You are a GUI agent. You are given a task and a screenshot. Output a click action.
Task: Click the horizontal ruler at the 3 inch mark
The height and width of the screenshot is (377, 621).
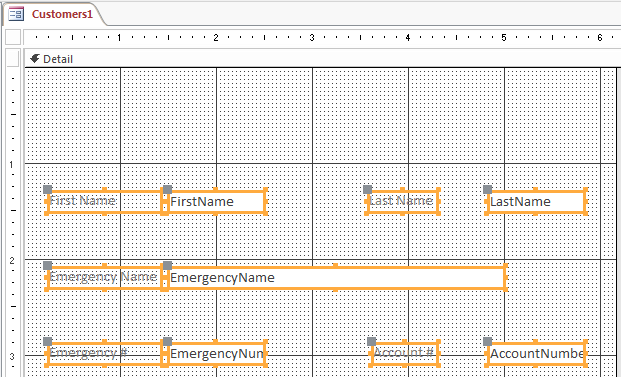312,38
